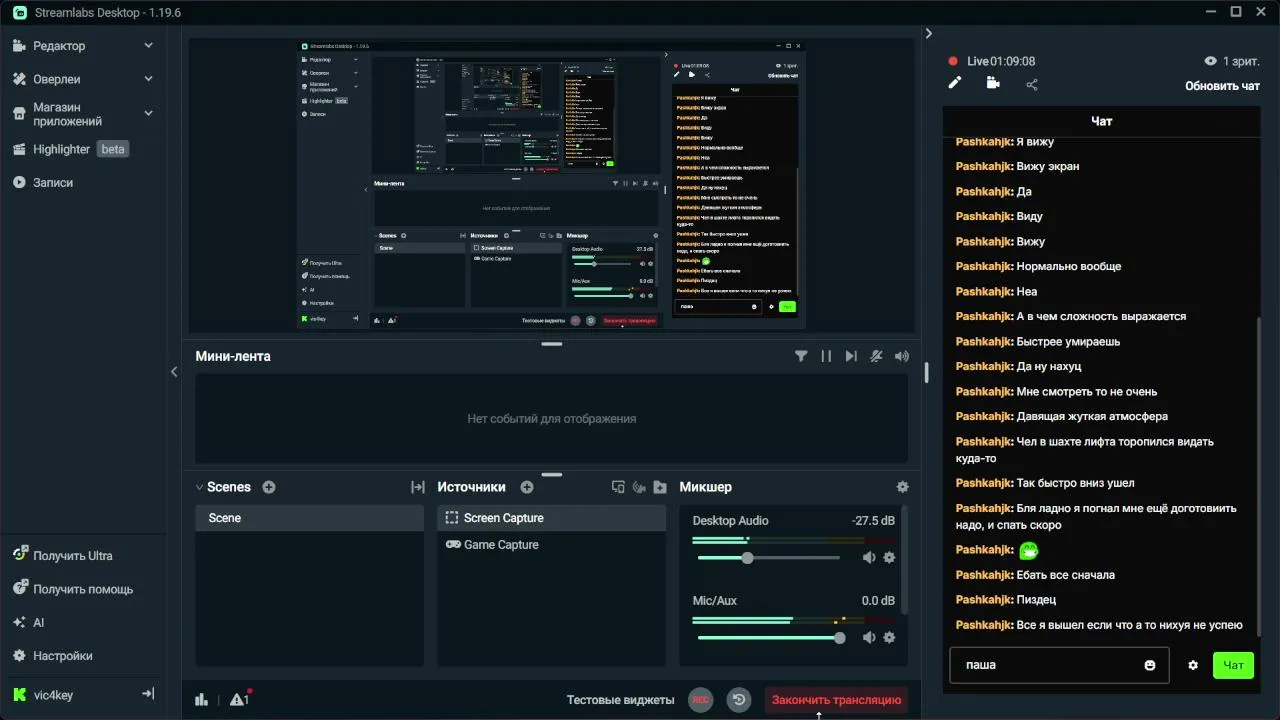Click the stream preview thumbnail
The image size is (1280, 720).
[x=552, y=186]
